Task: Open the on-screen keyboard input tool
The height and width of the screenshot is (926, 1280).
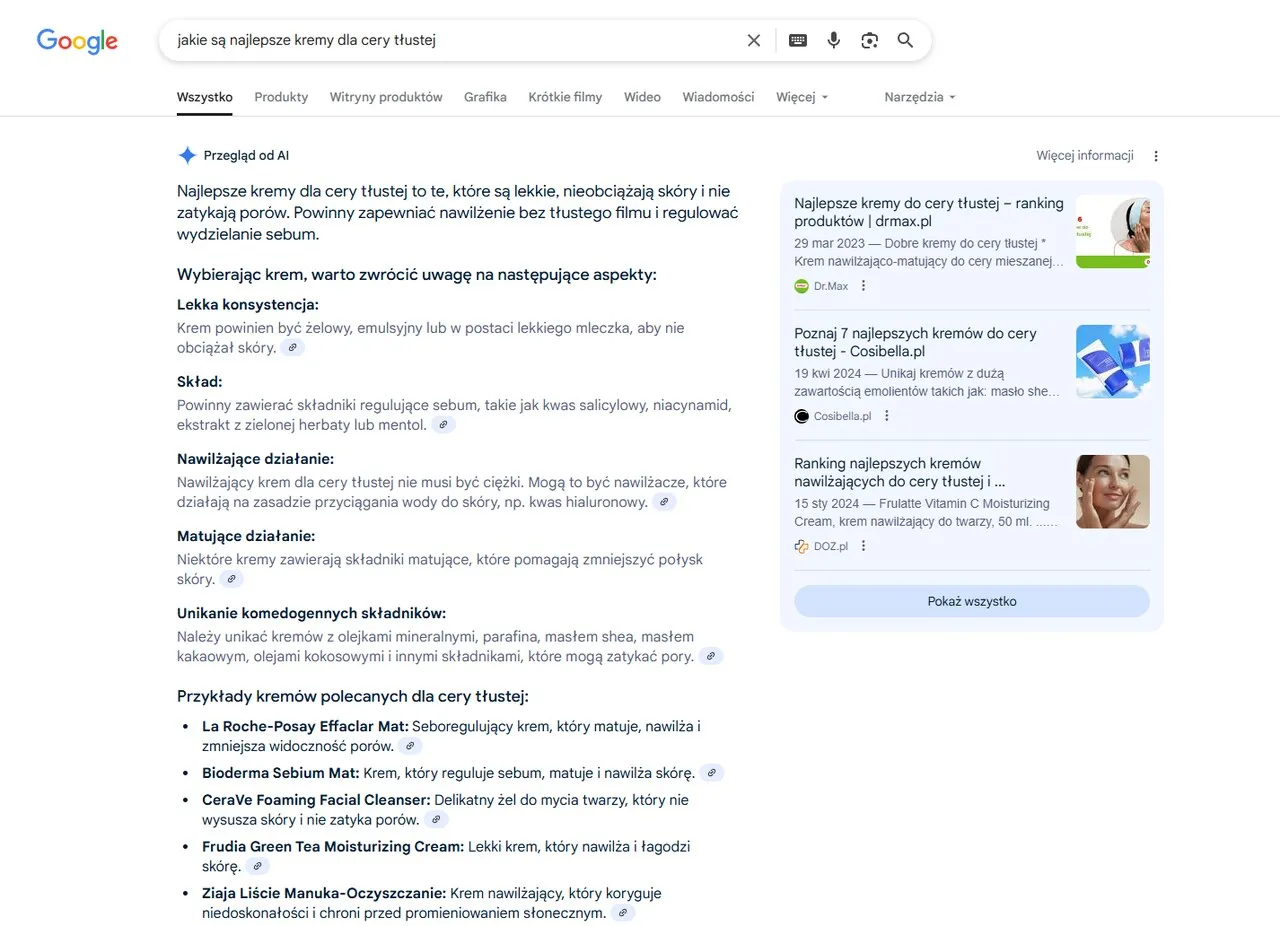Action: 797,40
